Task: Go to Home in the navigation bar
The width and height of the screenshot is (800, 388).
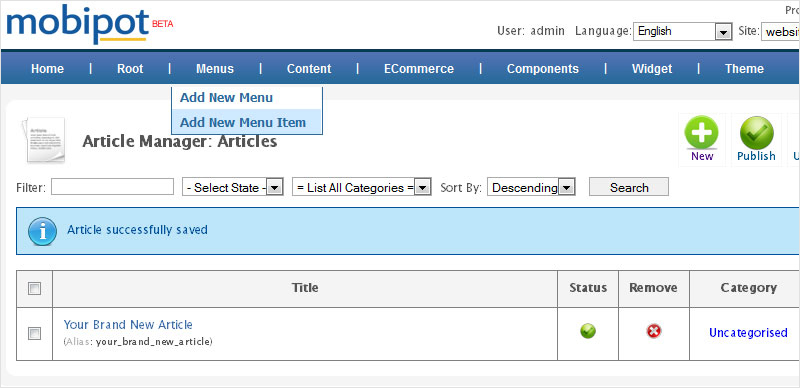Action: (x=47, y=69)
